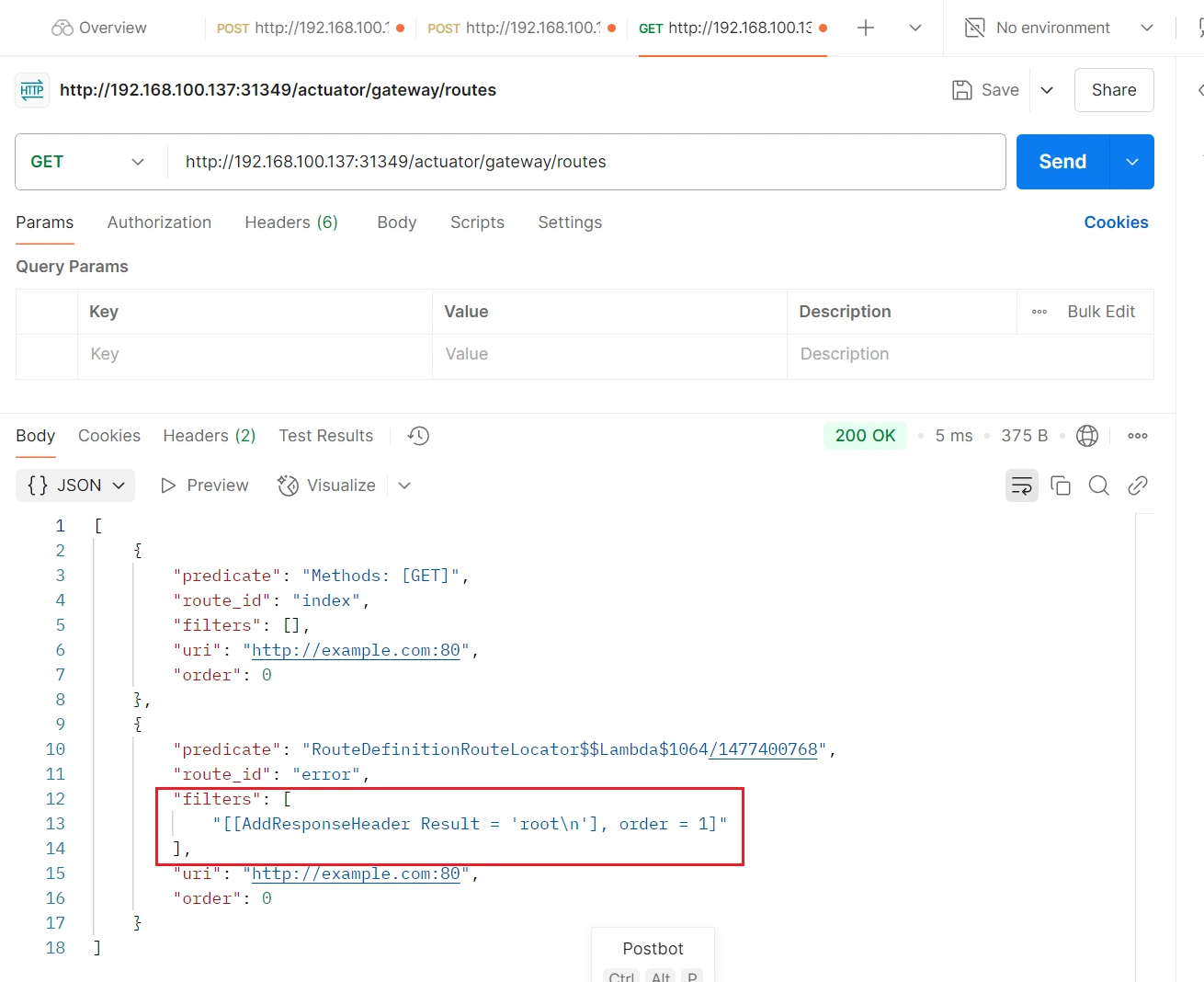Copy the response body to clipboard
The width and height of the screenshot is (1204, 982).
coord(1060,485)
